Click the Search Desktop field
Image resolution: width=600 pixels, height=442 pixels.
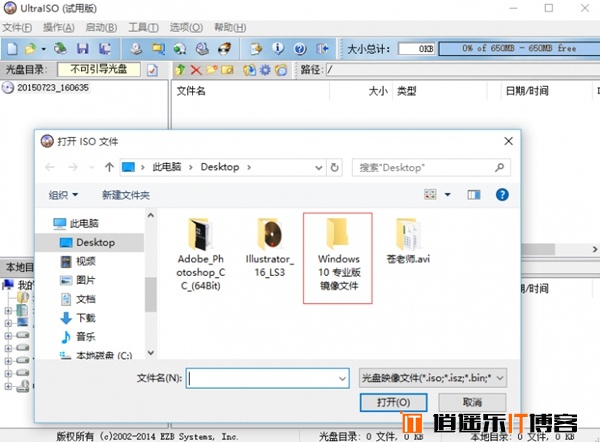click(431, 168)
